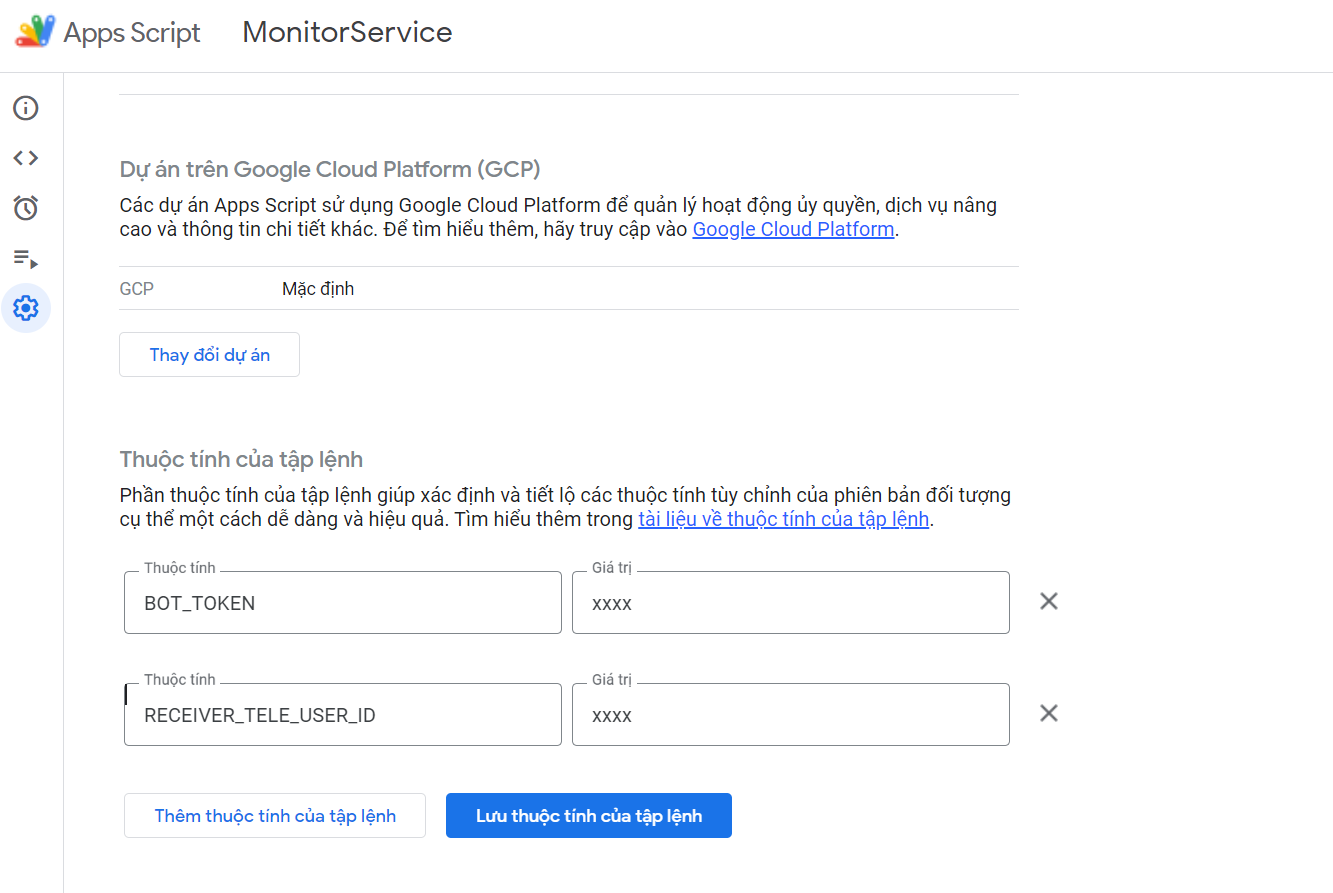The height and width of the screenshot is (893, 1333).
Task: Click the 'Apps Script' header text
Action: [131, 31]
